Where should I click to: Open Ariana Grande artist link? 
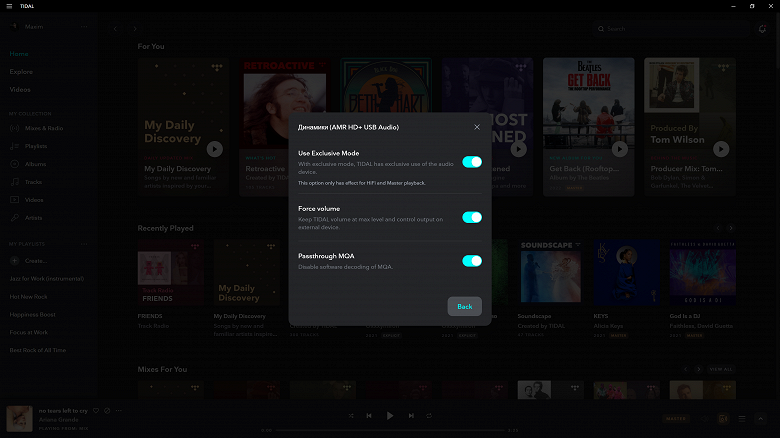coord(59,420)
